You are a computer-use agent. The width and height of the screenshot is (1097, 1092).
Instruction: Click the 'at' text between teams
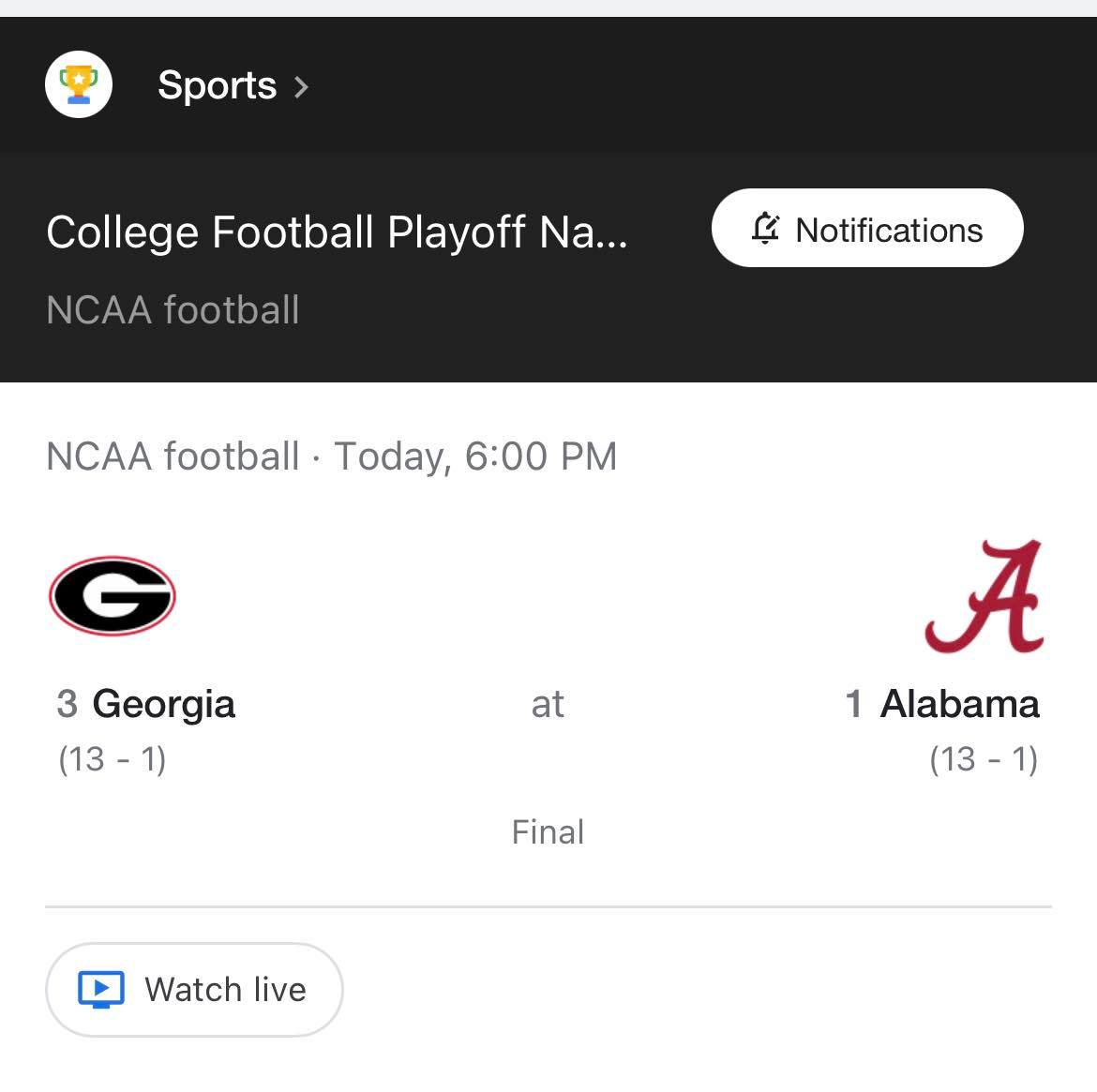(548, 704)
